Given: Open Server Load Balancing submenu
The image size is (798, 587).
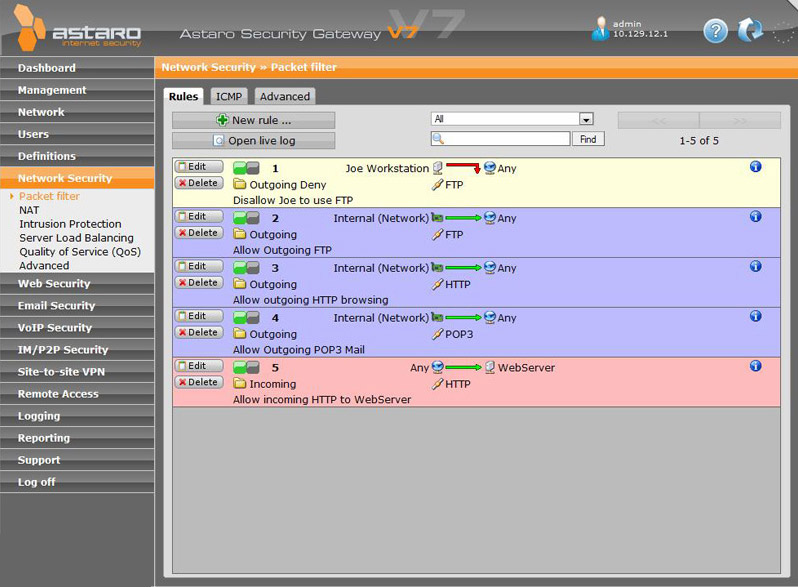Looking at the screenshot, I should (x=76, y=238).
